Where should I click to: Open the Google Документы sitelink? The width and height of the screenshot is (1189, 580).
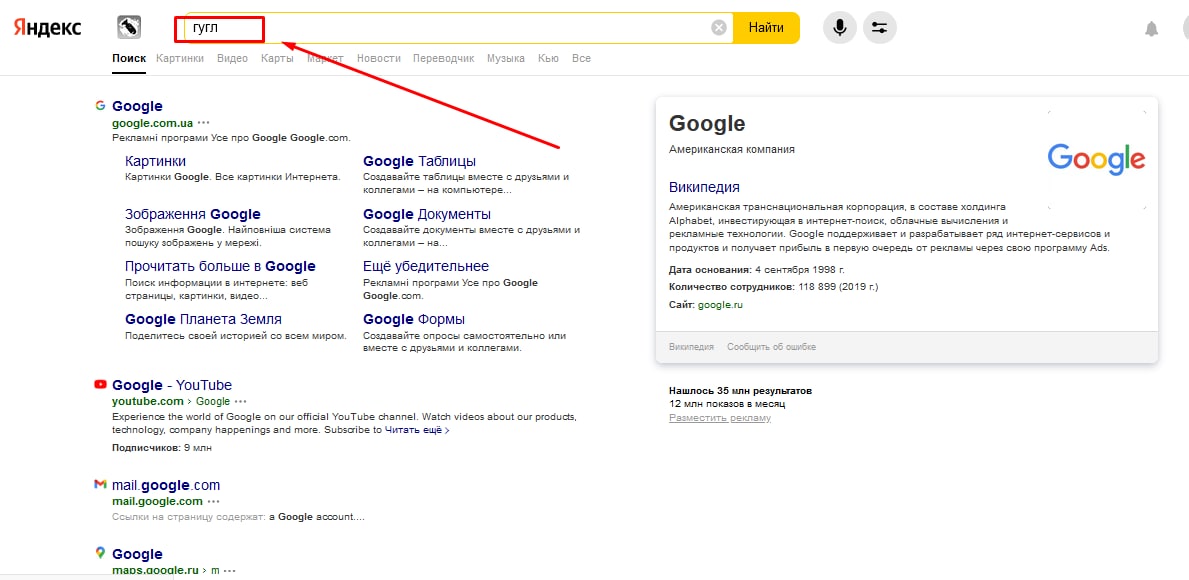pyautogui.click(x=427, y=215)
